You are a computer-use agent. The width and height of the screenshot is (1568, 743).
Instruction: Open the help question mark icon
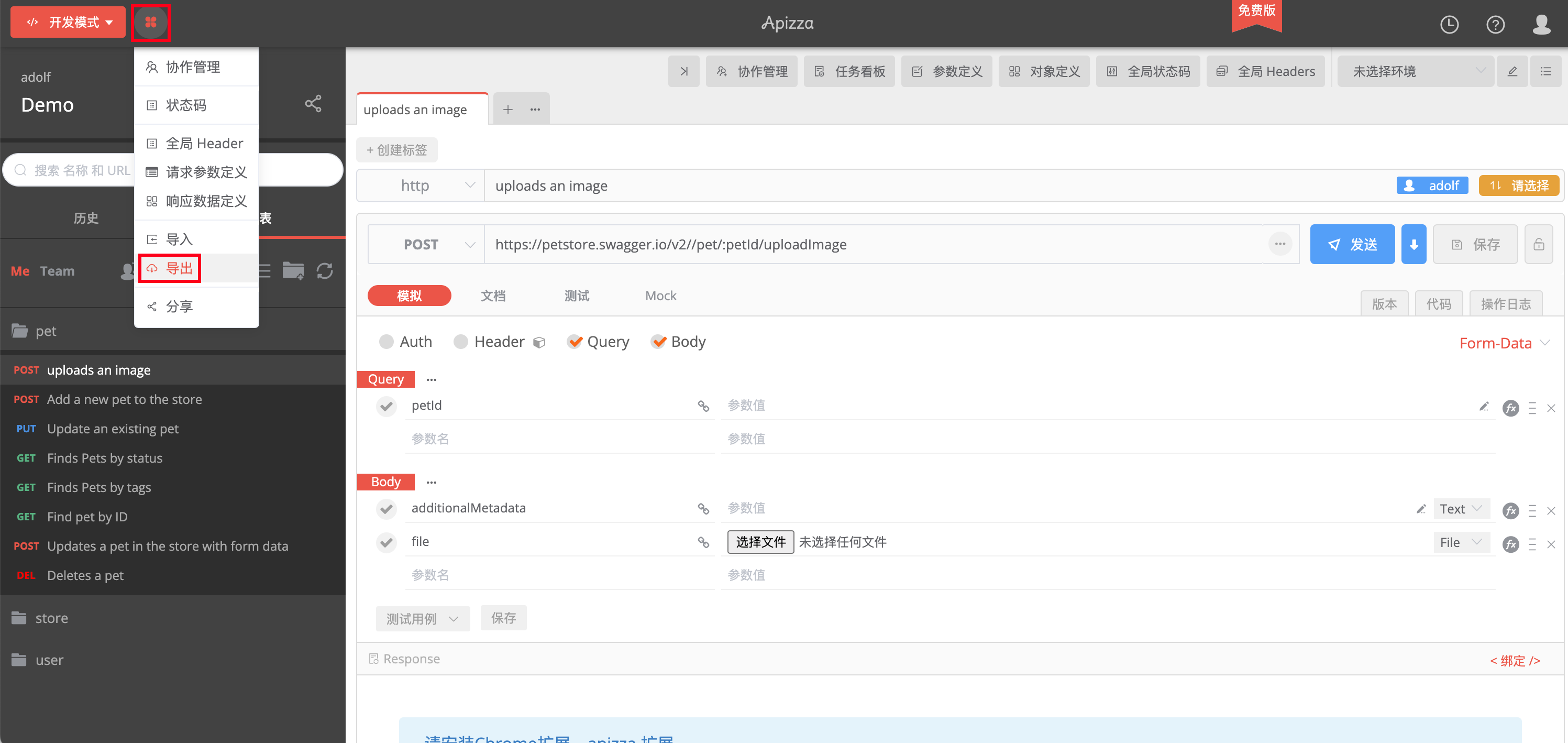[x=1495, y=24]
